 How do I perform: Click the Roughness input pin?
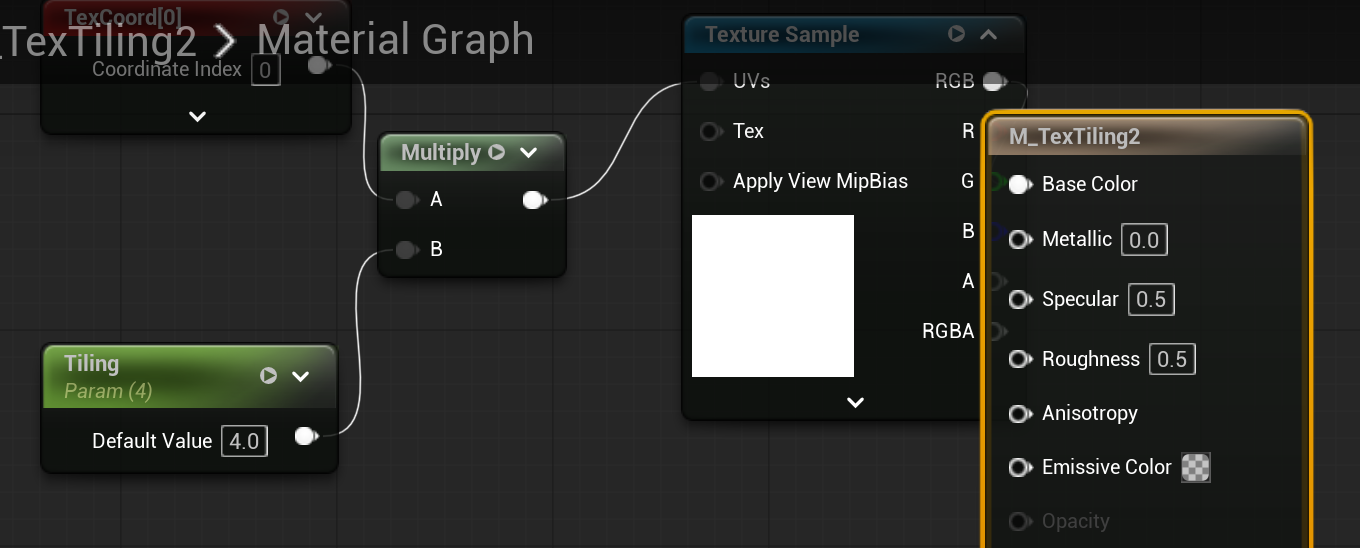coord(1020,359)
